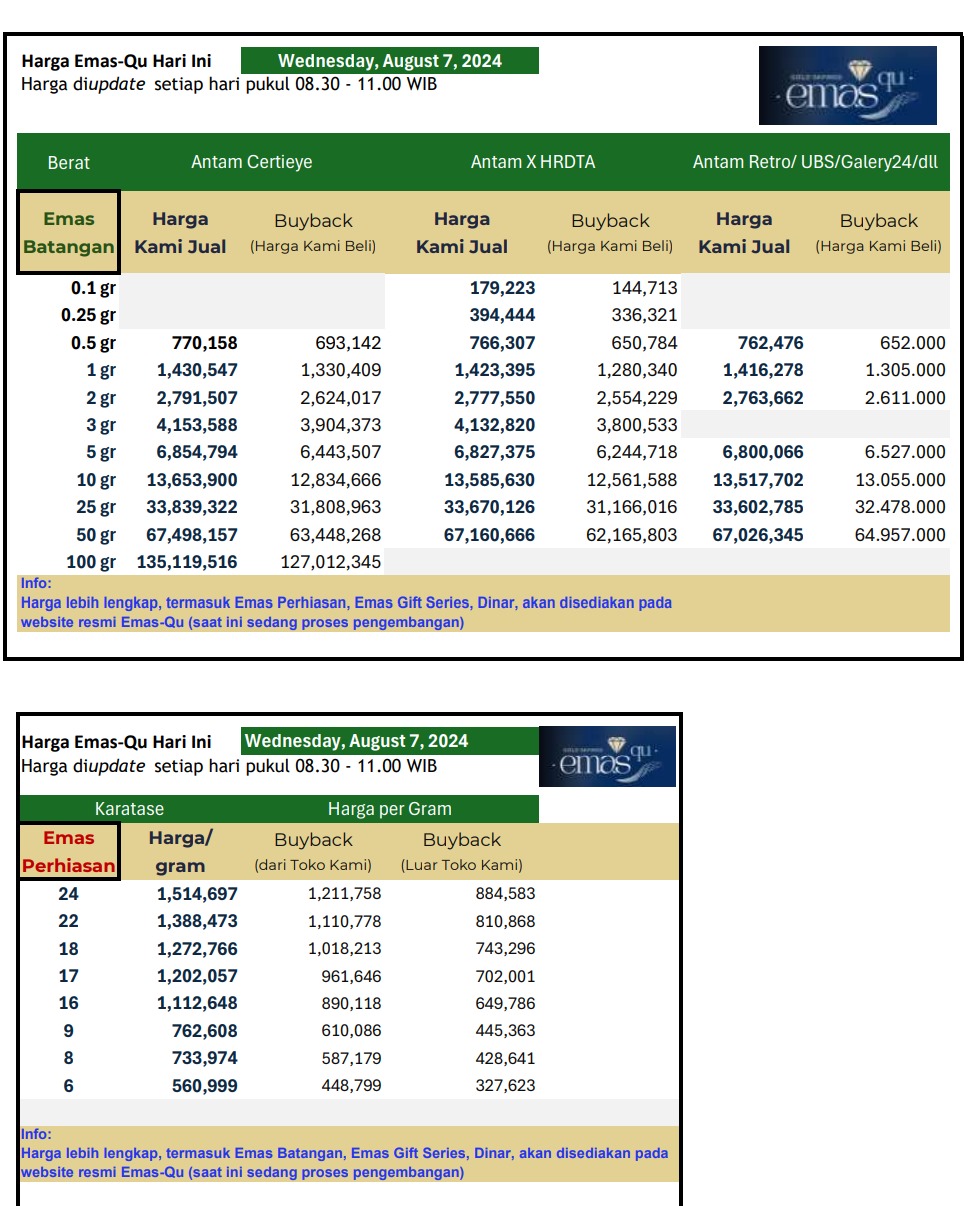This screenshot has height=1206, width=968.
Task: Select the 3 gr price 4,153,588
Action: [197, 425]
